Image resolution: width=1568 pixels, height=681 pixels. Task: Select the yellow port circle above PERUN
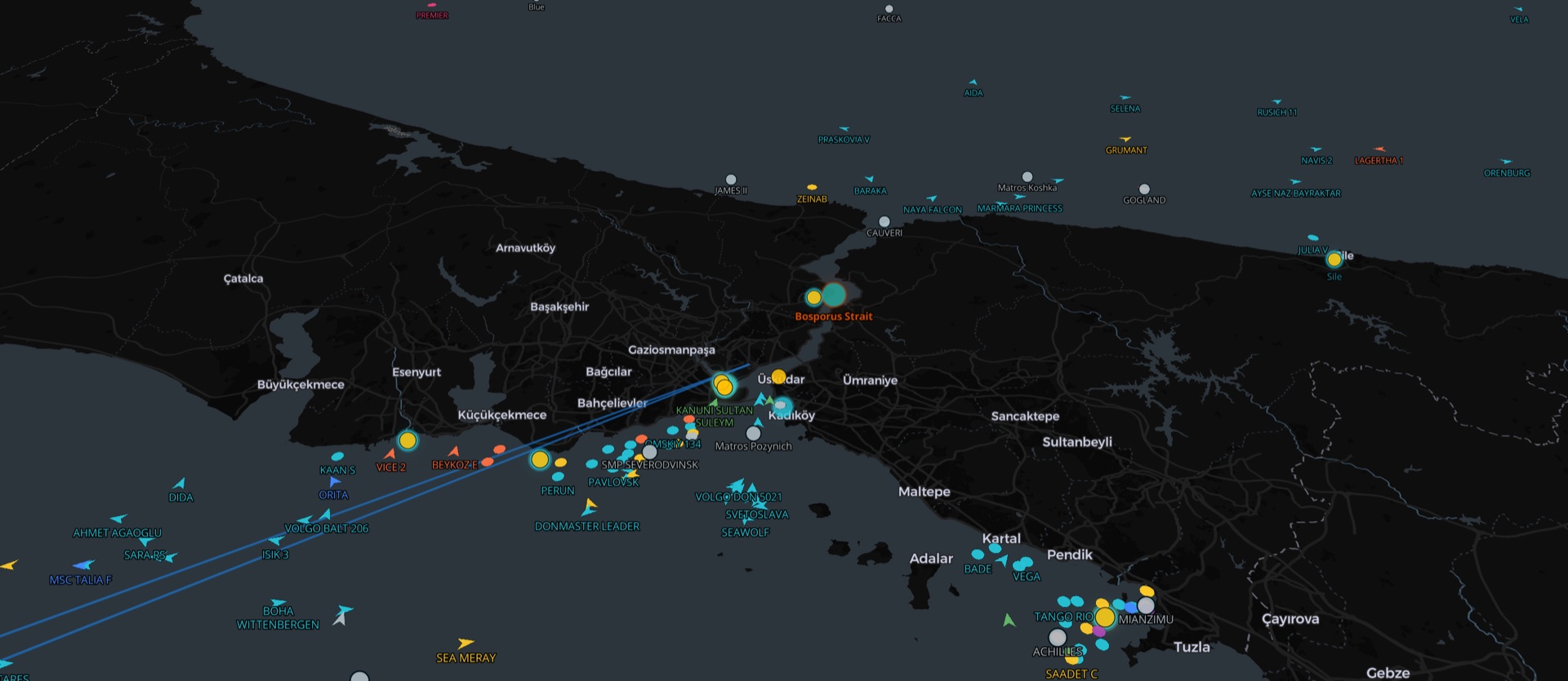(540, 460)
